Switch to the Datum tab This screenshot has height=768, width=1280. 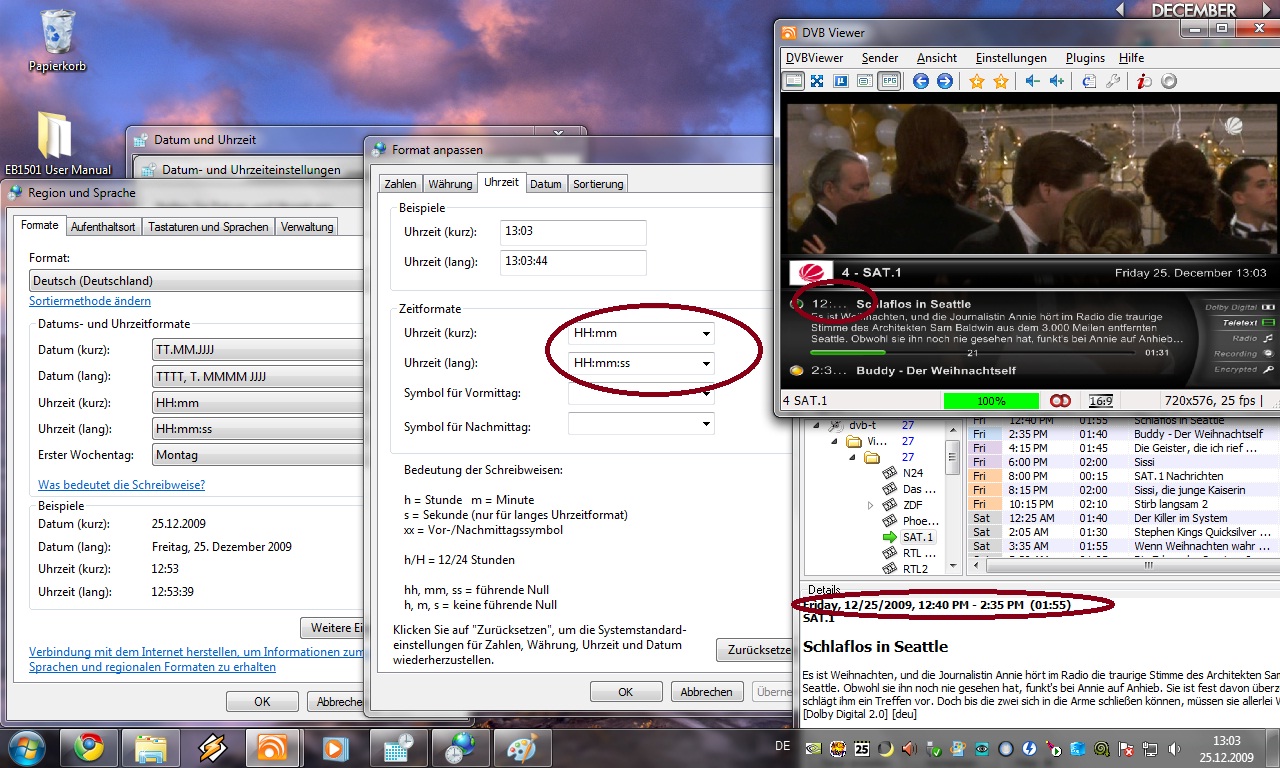coord(546,184)
